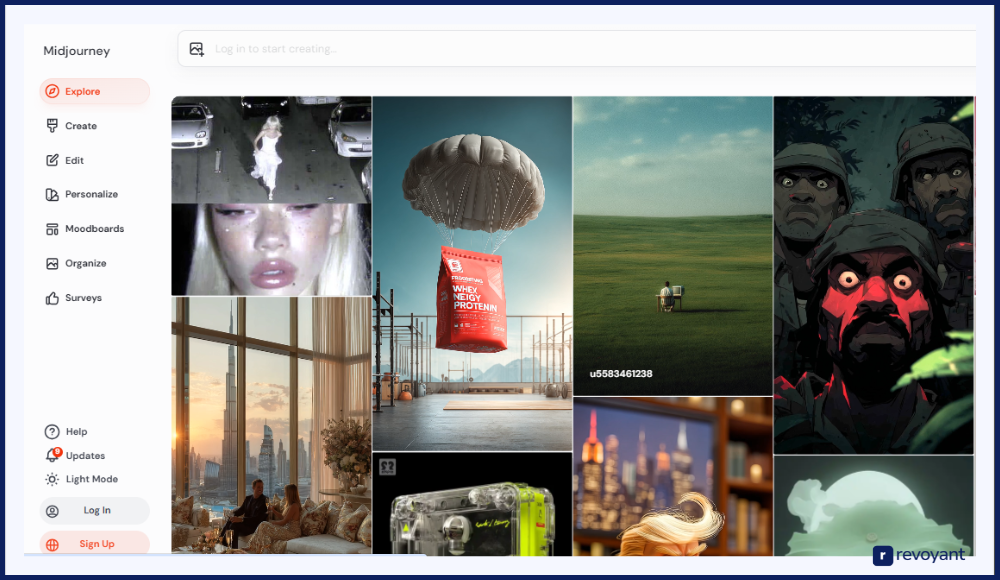The height and width of the screenshot is (580, 1000).
Task: Open the Moodboards menu item
Action: [x=94, y=229]
